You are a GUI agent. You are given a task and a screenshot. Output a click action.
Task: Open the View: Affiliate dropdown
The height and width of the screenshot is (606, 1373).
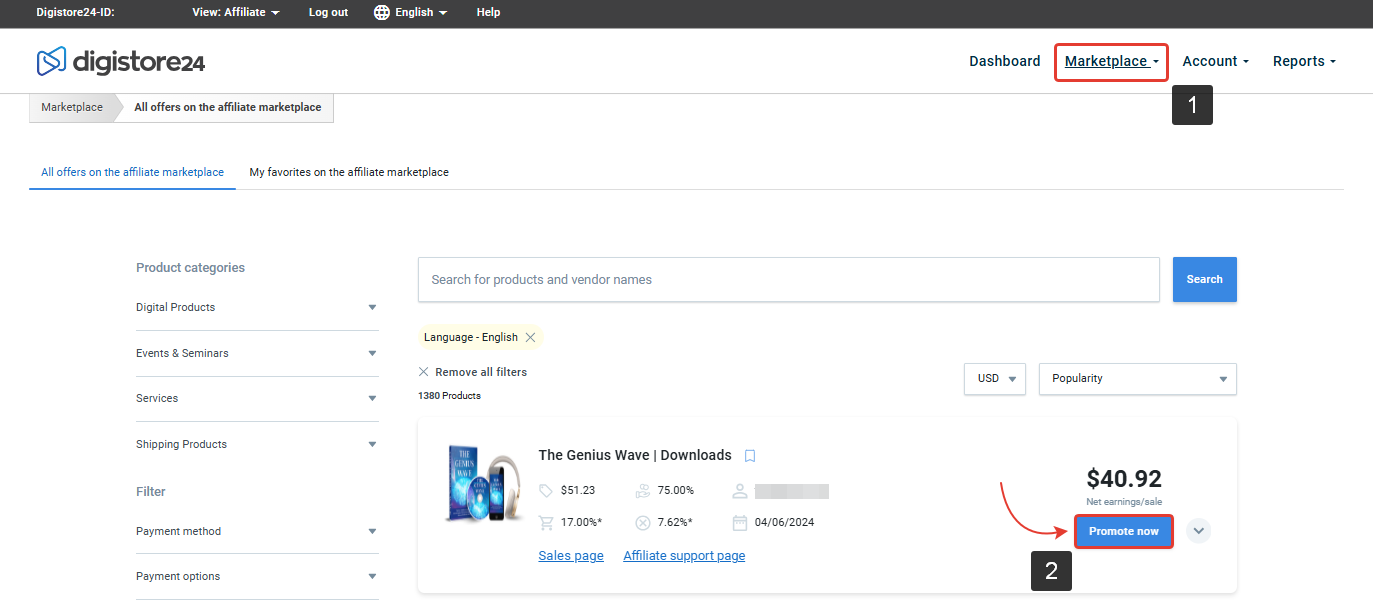(x=235, y=12)
